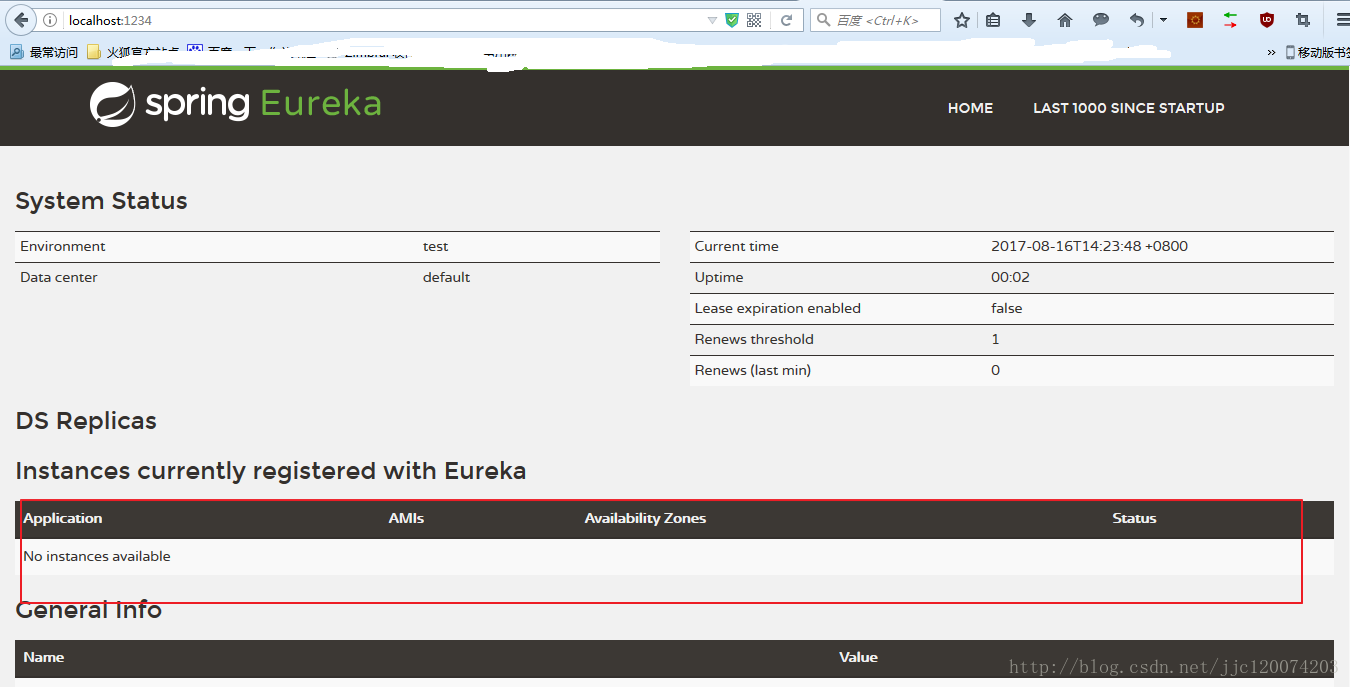This screenshot has width=1350, height=687.
Task: Click the green shield security icon
Action: click(x=732, y=20)
